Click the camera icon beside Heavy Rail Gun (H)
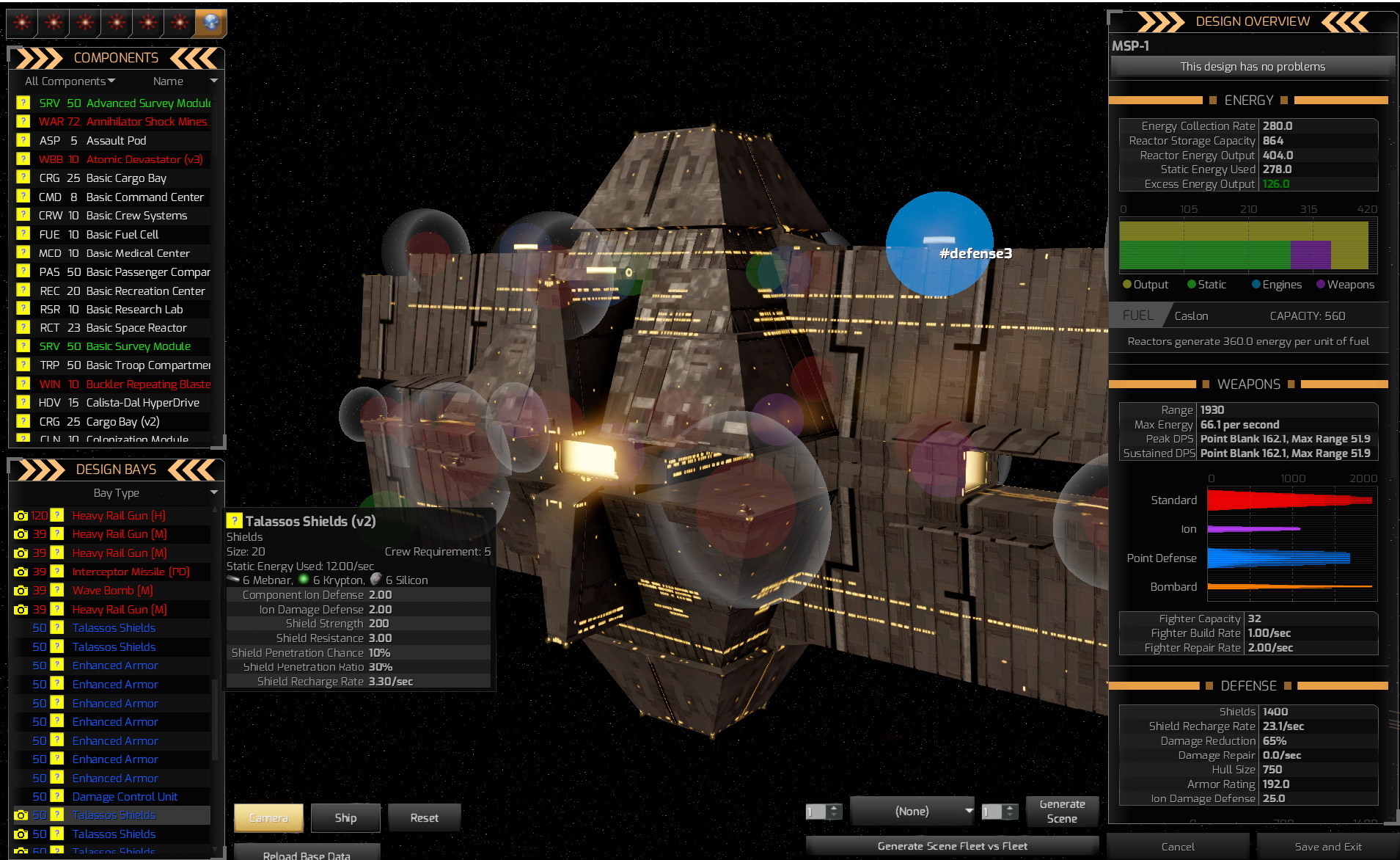Viewport: 1400px width, 860px height. pos(21,516)
